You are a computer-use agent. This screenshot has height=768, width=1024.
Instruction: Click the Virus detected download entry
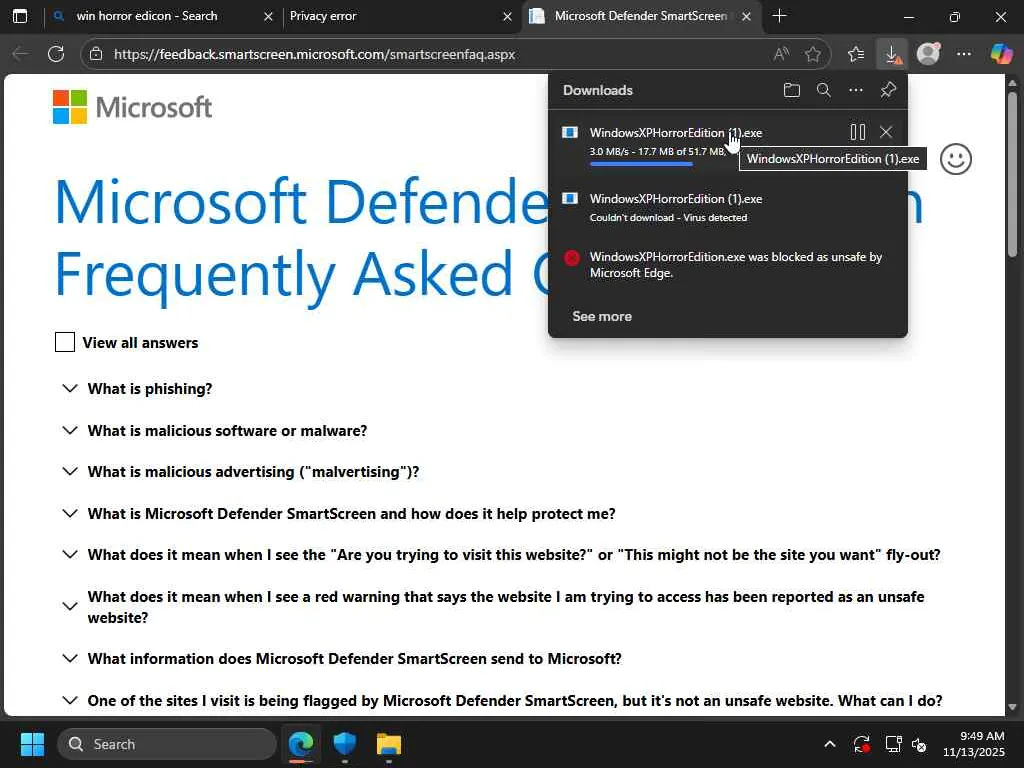[728, 208]
